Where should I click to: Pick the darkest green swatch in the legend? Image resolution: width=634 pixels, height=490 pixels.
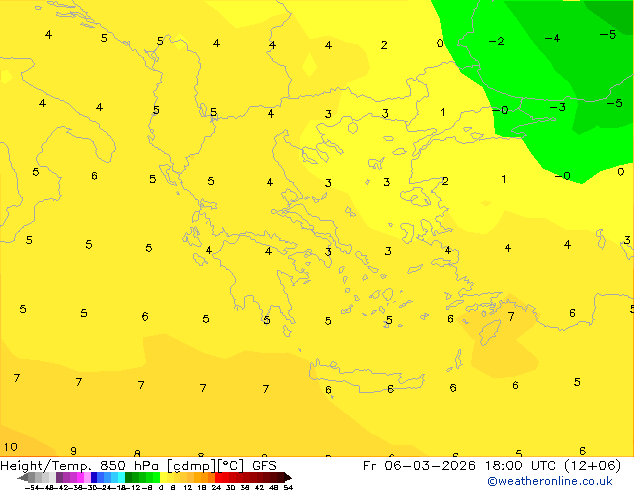click(x=128, y=477)
